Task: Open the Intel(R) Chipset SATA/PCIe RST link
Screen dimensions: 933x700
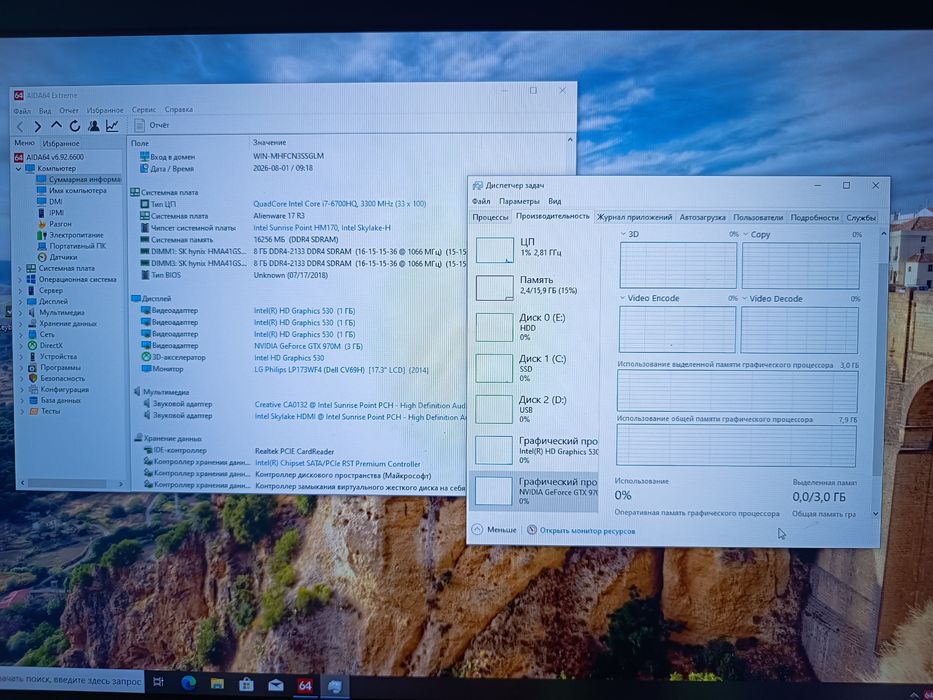Action: 337,463
